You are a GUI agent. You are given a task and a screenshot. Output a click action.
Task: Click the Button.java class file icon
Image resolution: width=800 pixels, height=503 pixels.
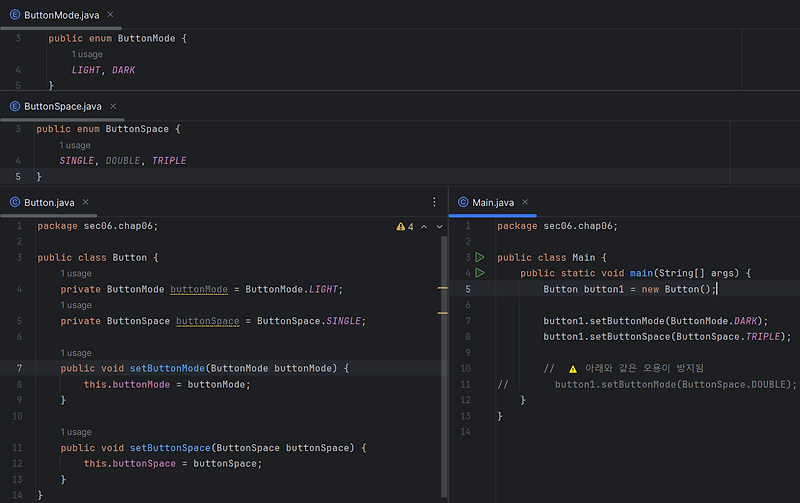coord(15,202)
